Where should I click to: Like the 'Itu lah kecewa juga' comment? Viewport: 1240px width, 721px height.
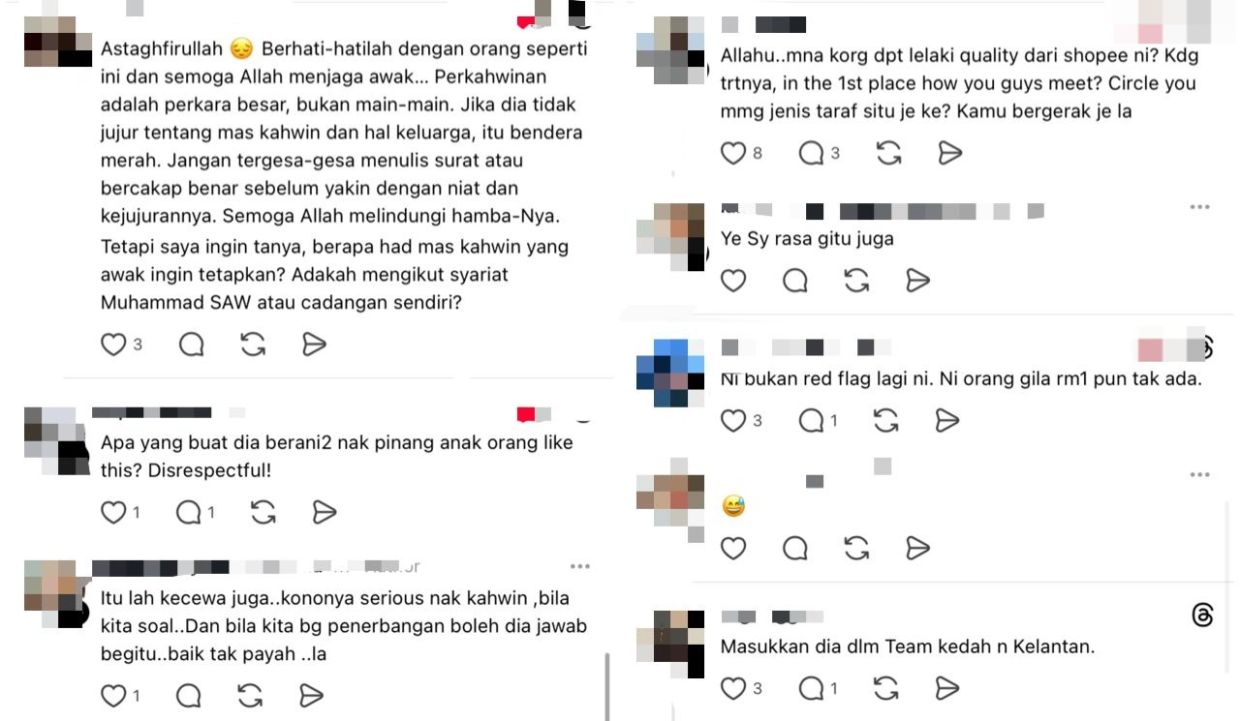113,696
